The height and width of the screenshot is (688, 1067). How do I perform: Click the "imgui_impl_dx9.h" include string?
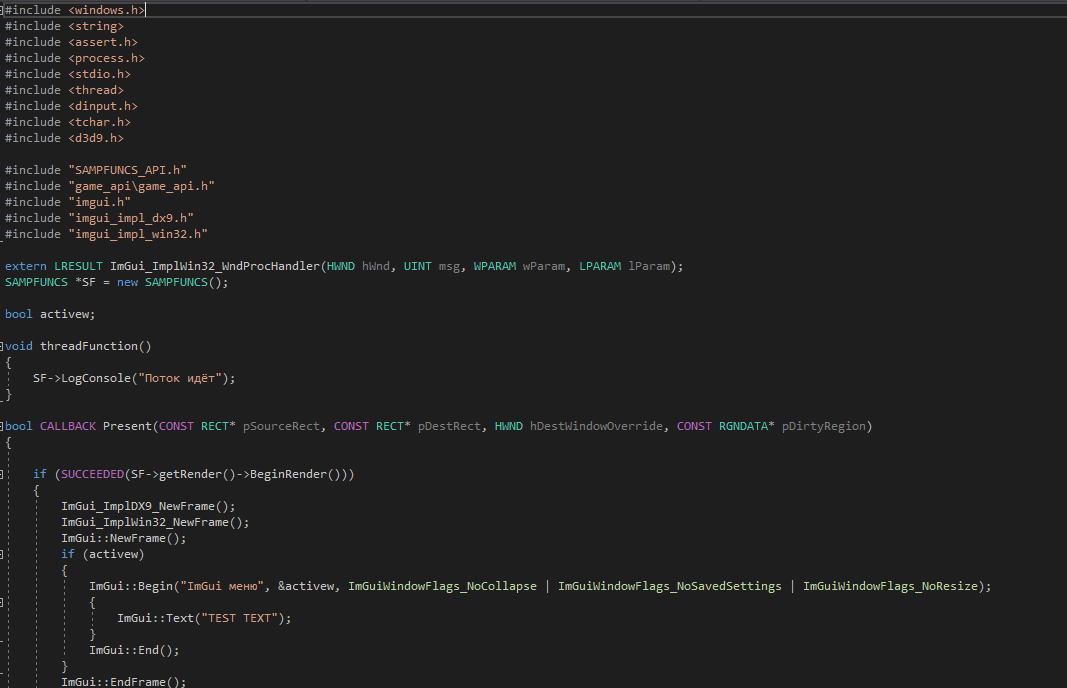pos(131,218)
